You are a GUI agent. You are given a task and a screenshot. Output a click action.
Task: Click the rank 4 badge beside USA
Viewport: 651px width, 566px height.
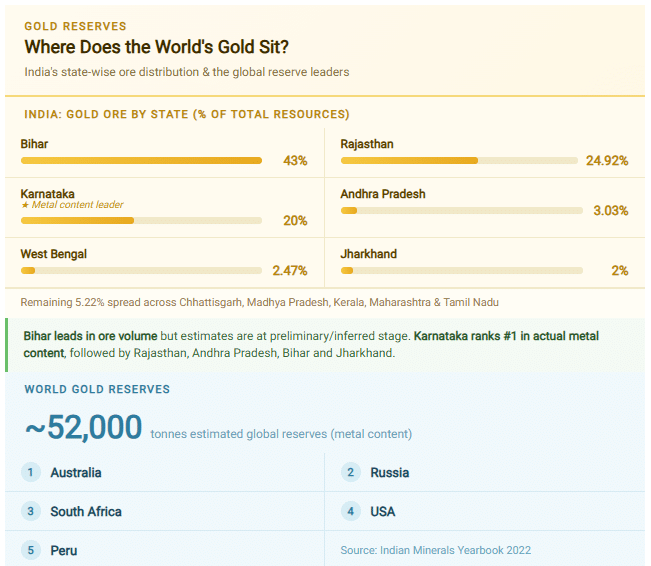coord(351,511)
